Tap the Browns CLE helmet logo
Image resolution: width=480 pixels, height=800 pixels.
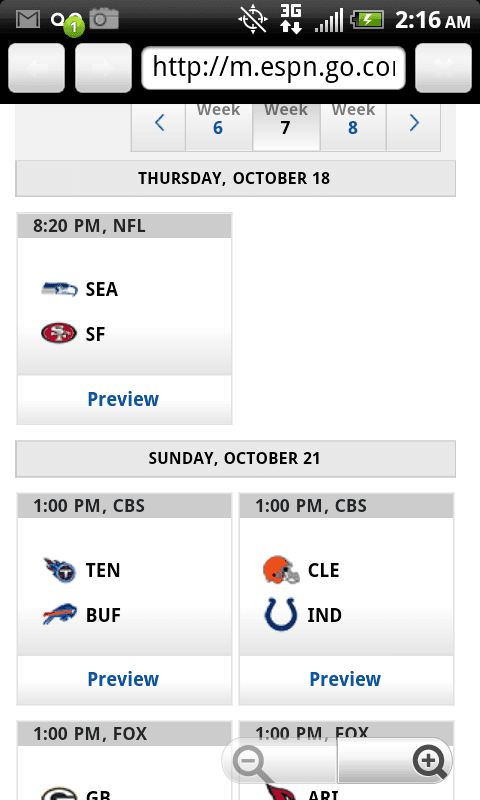click(281, 570)
